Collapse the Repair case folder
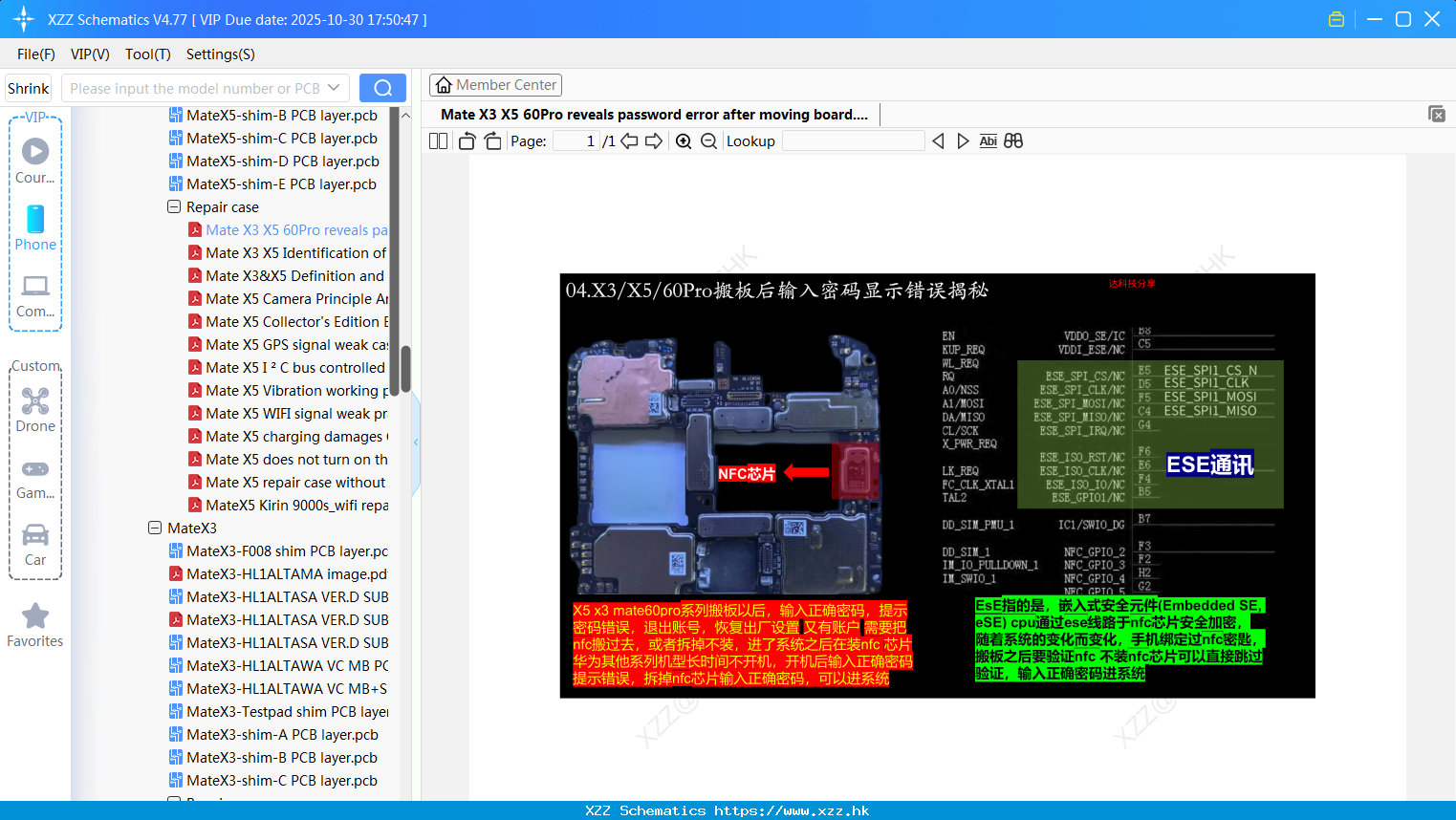This screenshot has height=820, width=1456. [174, 206]
